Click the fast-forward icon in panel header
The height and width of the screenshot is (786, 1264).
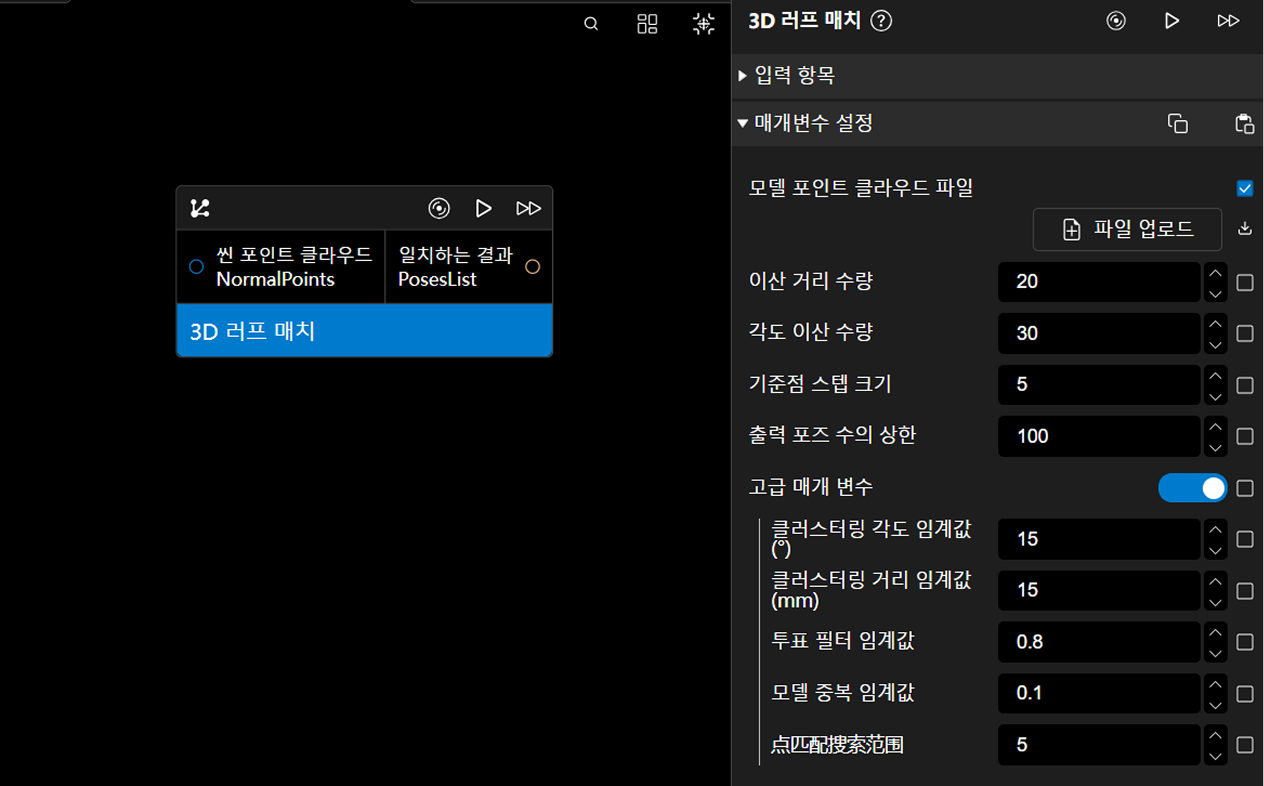coord(1228,21)
